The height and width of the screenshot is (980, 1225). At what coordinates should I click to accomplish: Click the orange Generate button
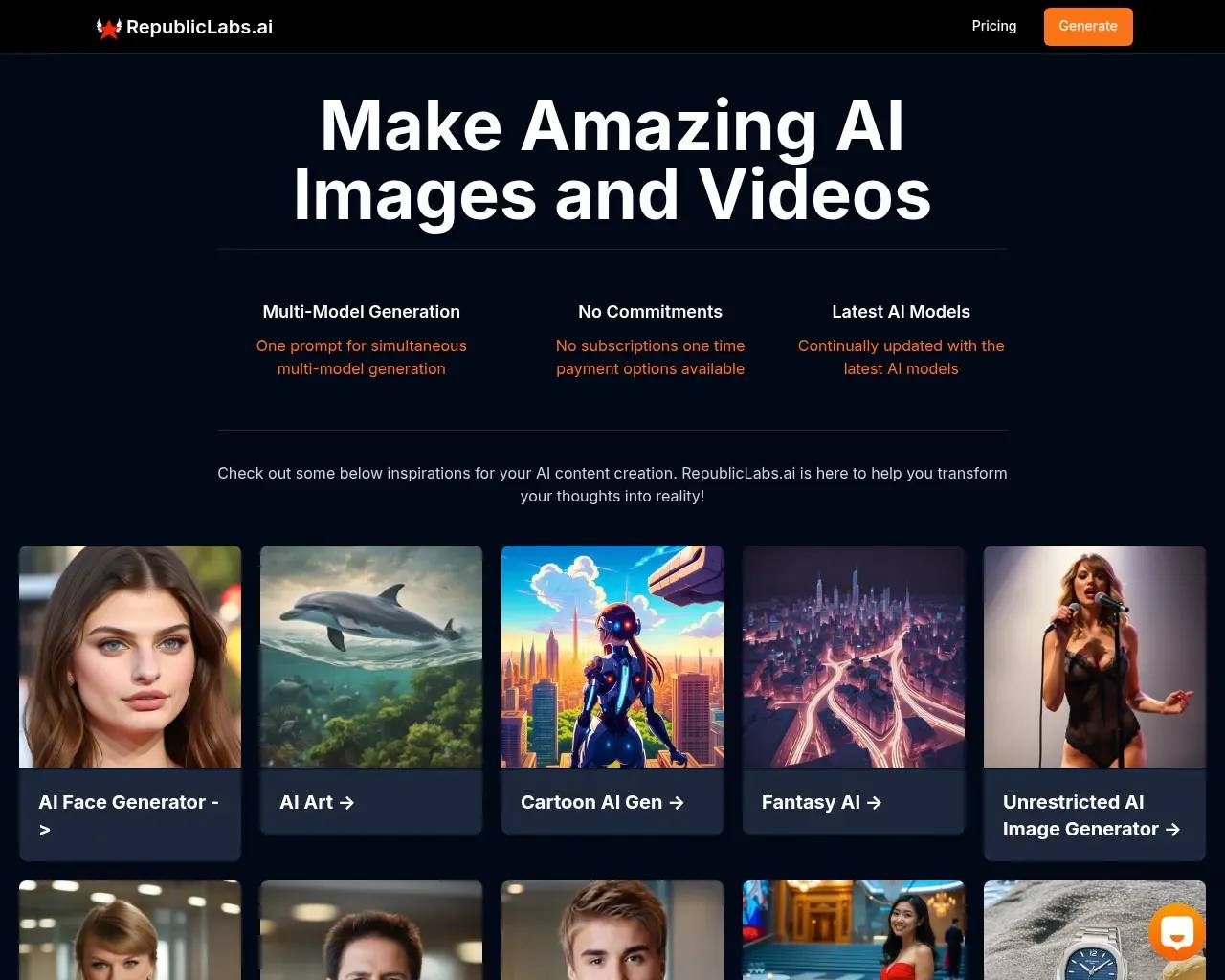1088,27
